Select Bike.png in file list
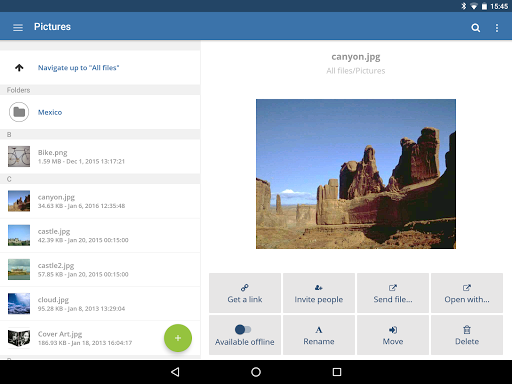Image resolution: width=512 pixels, height=384 pixels. [x=100, y=156]
